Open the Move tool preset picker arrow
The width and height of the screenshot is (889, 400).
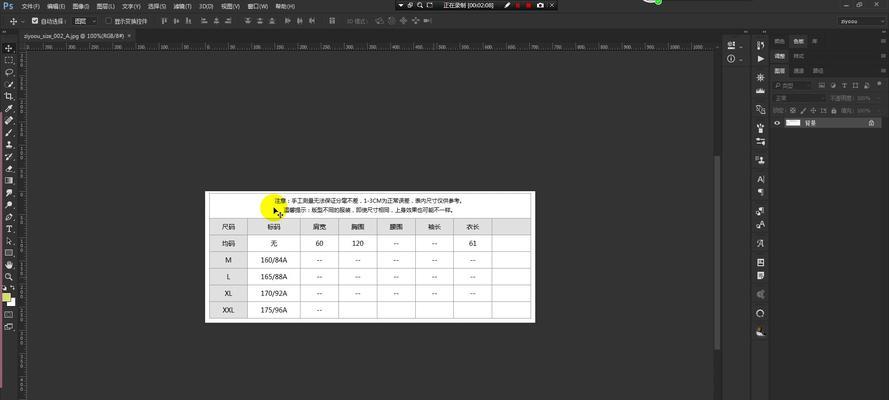coord(22,21)
